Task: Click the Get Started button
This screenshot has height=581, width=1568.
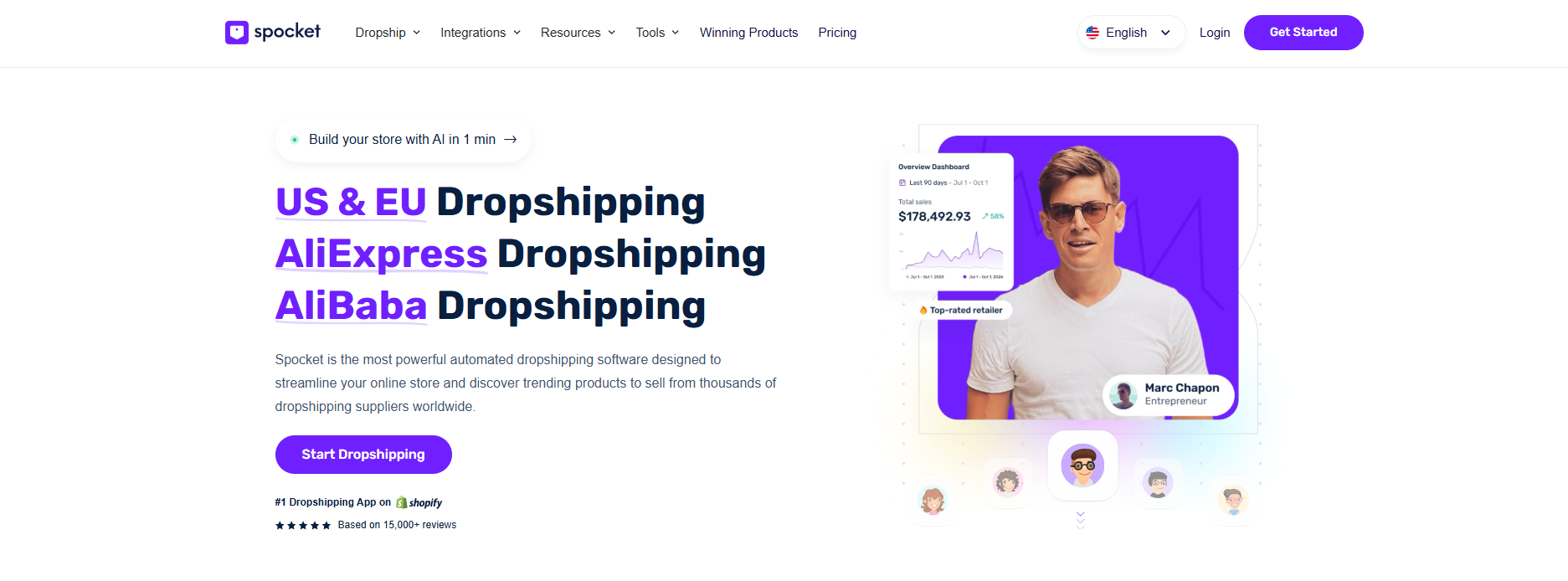Action: tap(1303, 33)
